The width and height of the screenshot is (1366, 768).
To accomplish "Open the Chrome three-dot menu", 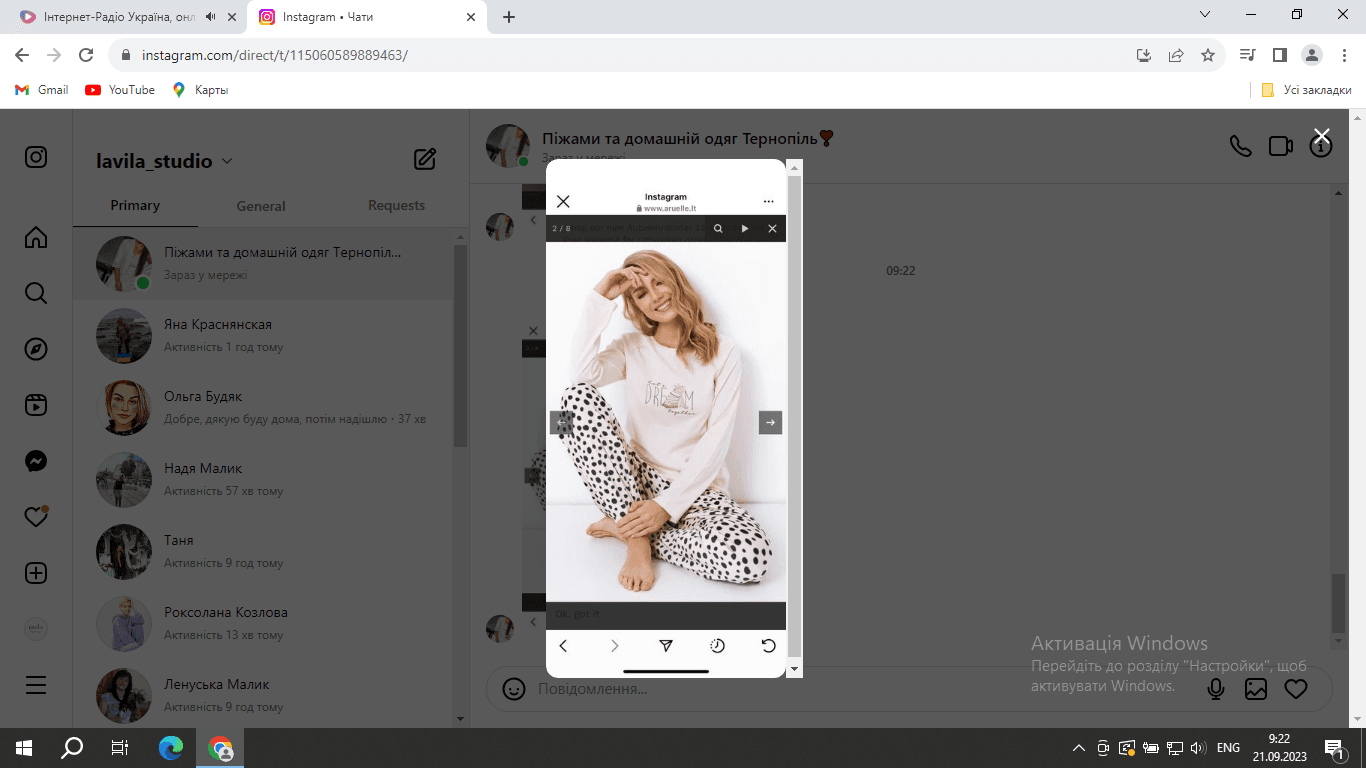I will 1343,55.
